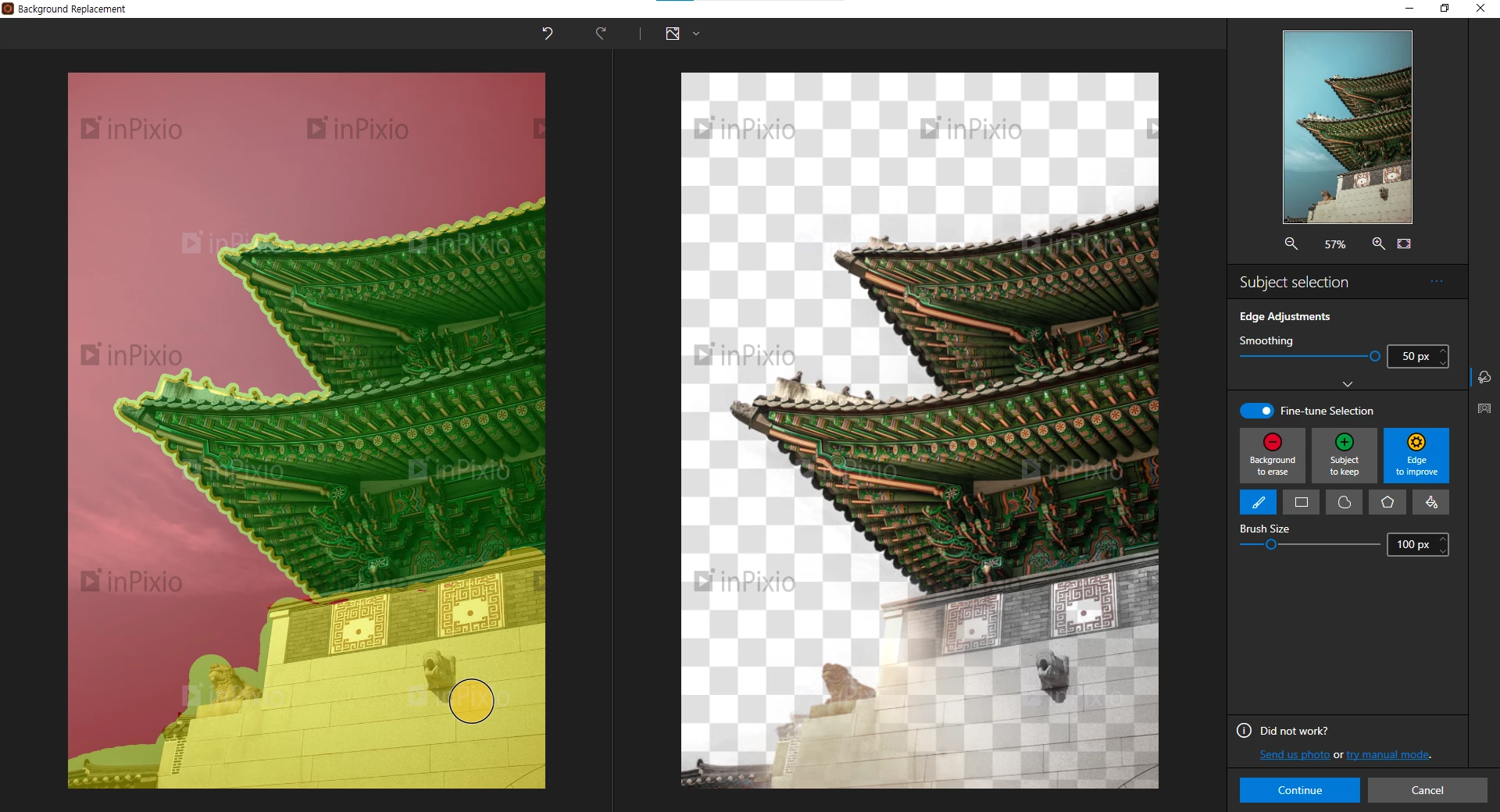Screen dimensions: 1500x812
Task: Click the mask editing canvas on the left
Action: click(x=306, y=430)
